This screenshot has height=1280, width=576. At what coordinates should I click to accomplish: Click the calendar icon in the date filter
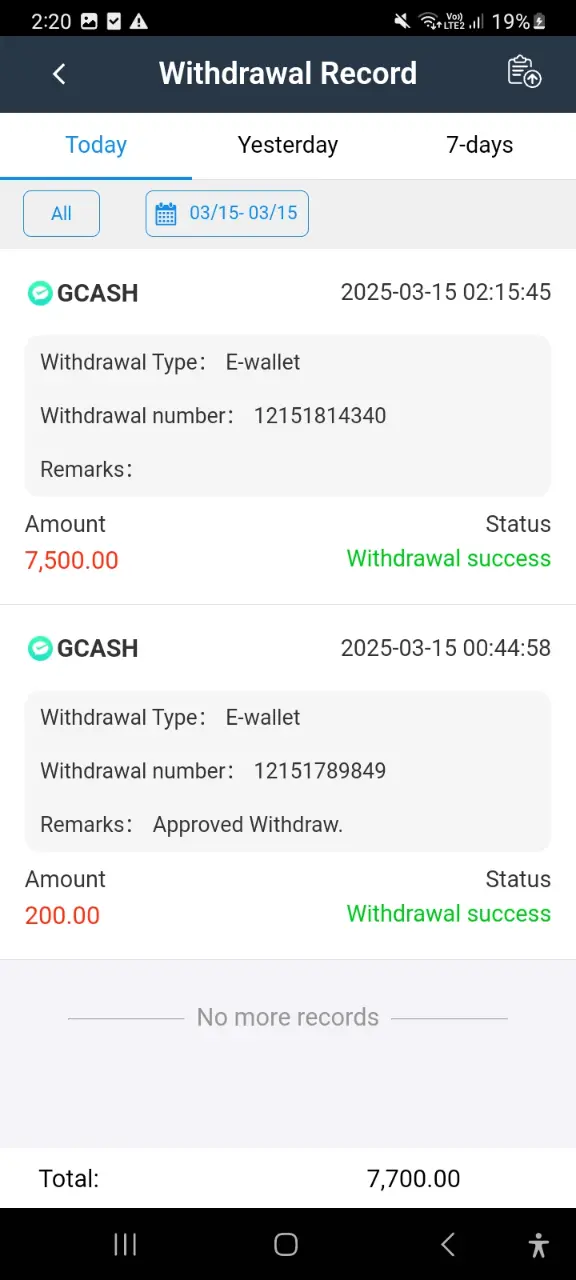pos(166,213)
